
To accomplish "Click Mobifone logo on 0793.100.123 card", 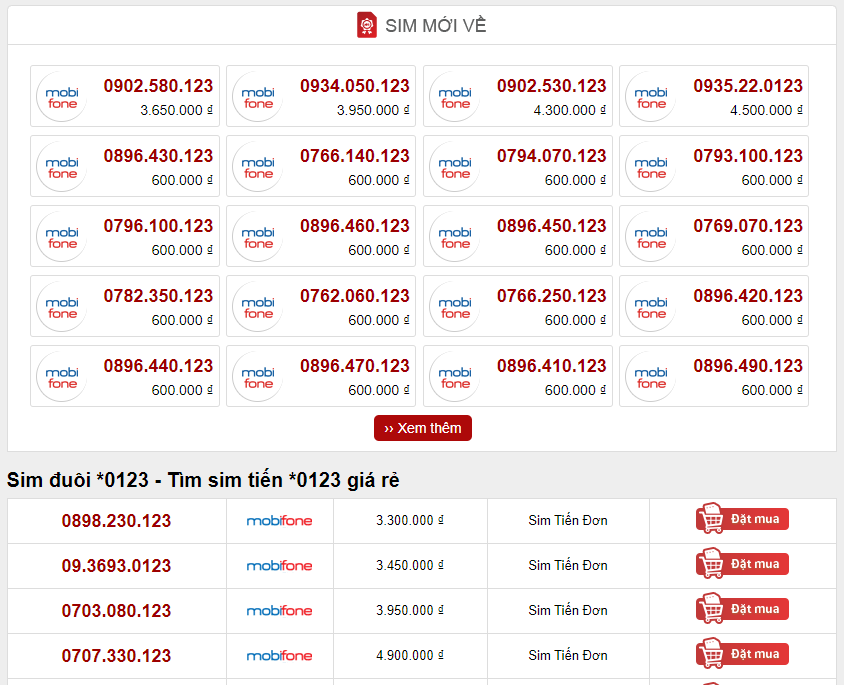I will (x=651, y=167).
